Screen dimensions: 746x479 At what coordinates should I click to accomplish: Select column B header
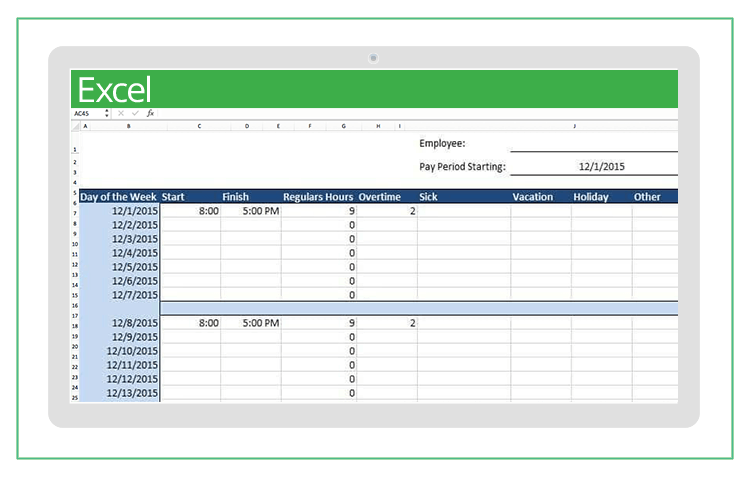point(128,127)
